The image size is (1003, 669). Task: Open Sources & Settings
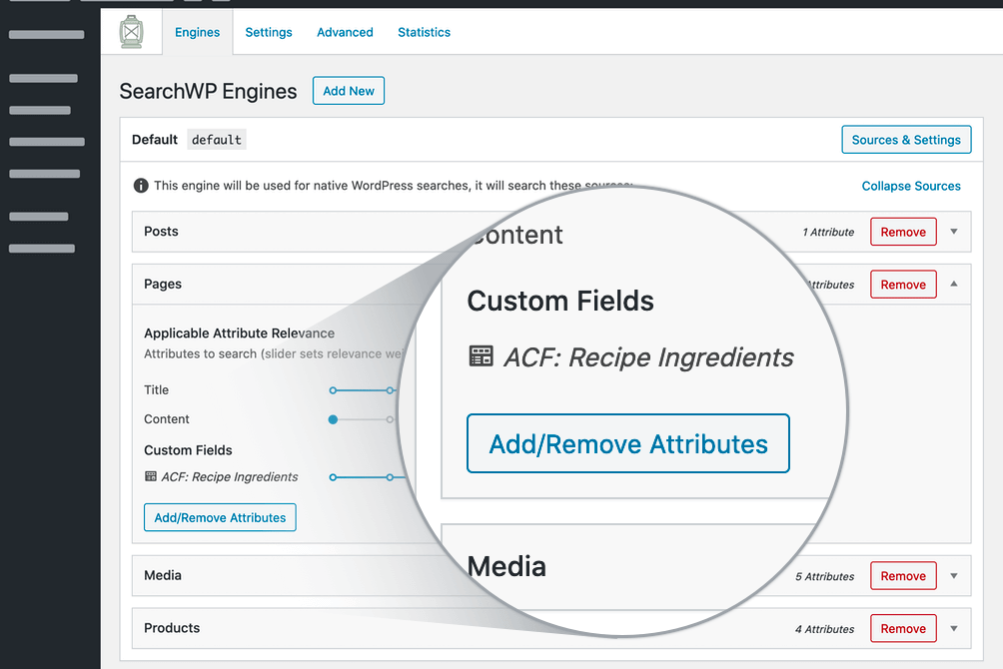pos(906,140)
